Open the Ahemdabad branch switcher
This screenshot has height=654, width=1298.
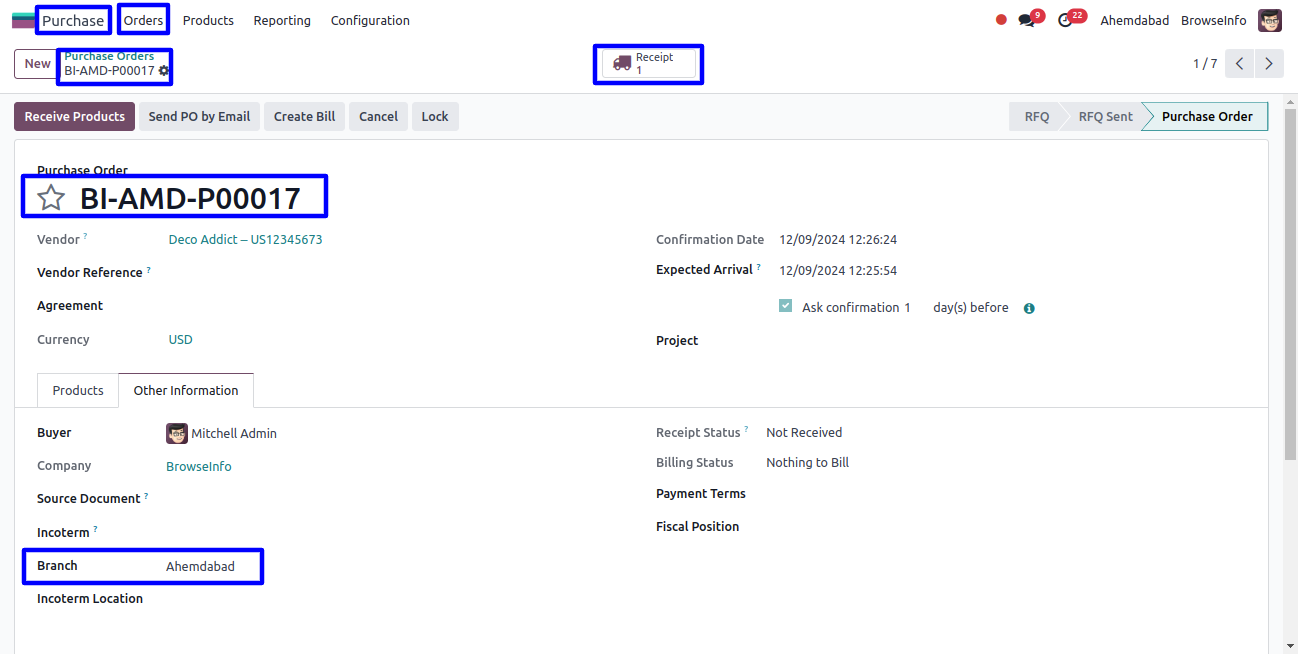pyautogui.click(x=1134, y=20)
